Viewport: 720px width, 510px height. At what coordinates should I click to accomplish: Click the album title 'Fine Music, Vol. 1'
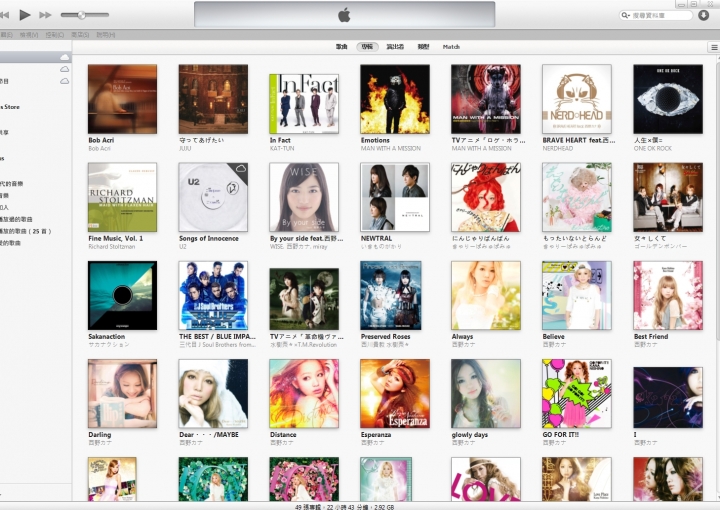point(116,239)
